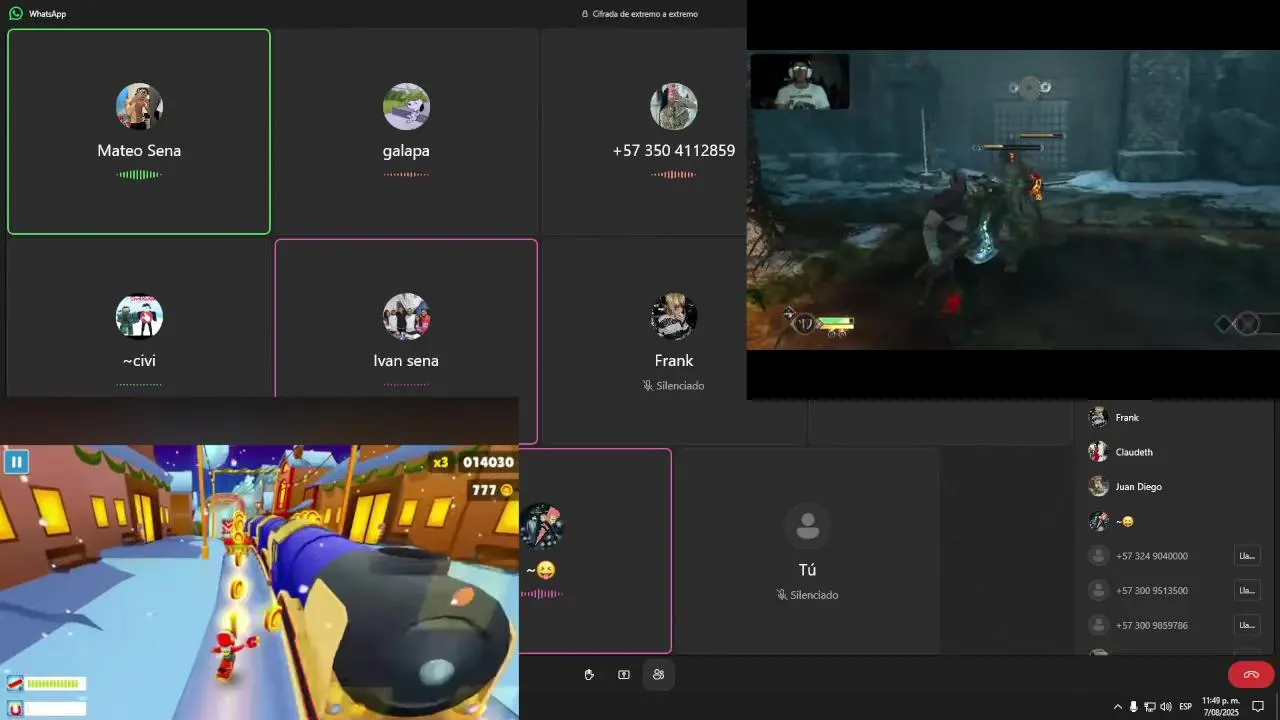Screen dimensions: 1280x720
Task: Open the network tray icon
Action: 1149,706
